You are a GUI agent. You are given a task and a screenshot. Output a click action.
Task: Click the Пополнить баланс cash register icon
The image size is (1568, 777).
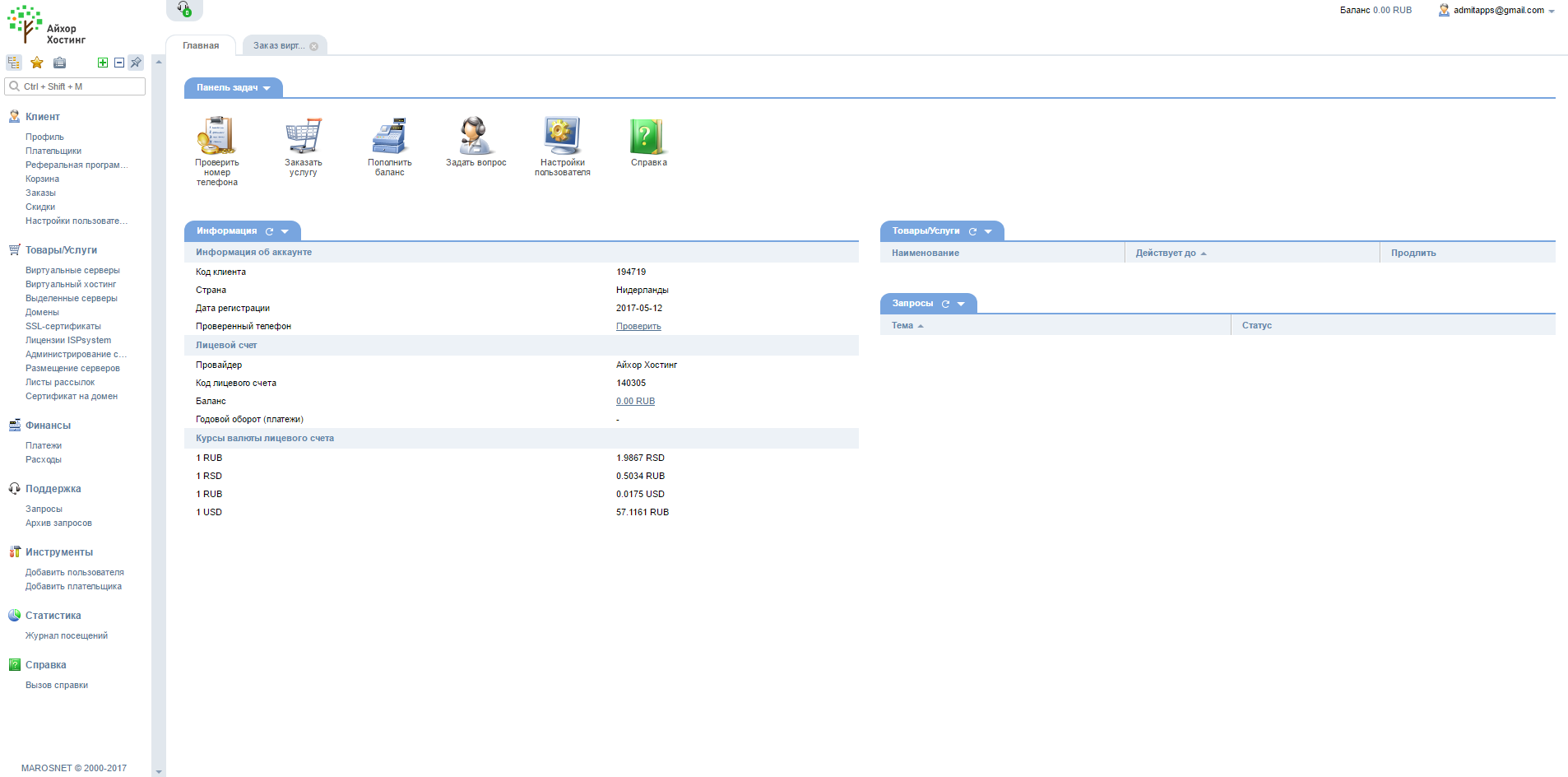click(x=390, y=136)
